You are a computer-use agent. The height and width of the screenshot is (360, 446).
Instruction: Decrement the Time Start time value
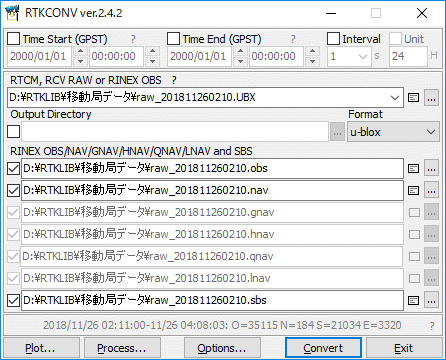click(152, 61)
